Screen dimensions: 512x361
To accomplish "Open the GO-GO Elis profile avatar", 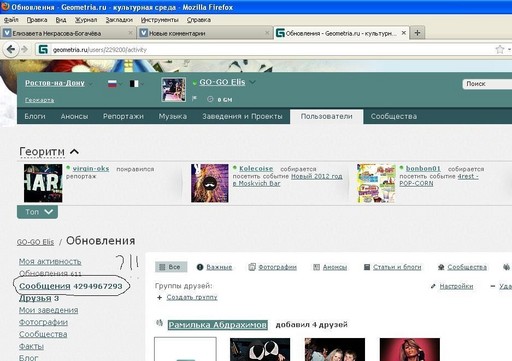I will point(174,90).
